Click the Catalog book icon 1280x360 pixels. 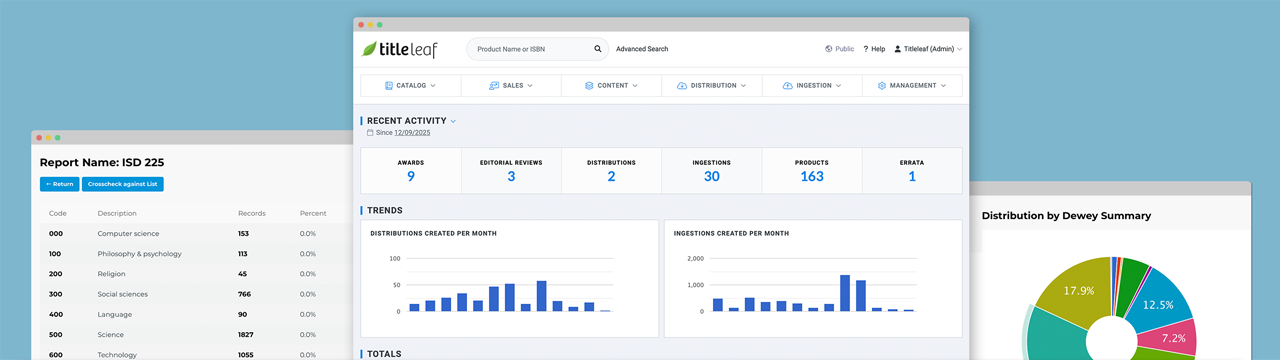[x=390, y=86]
